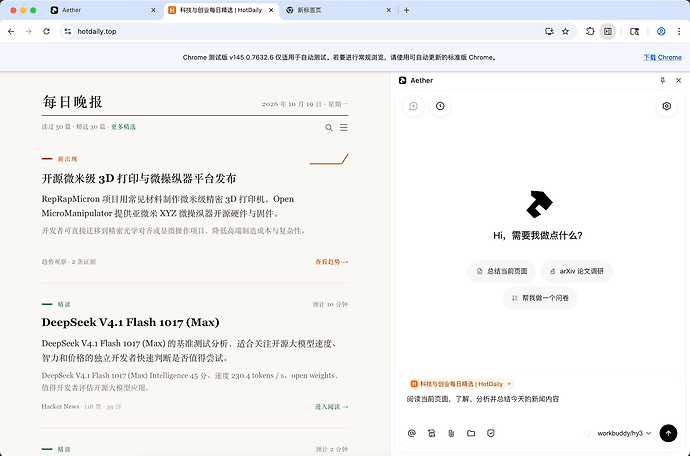Click the 下载 Chrome link

[x=662, y=57]
